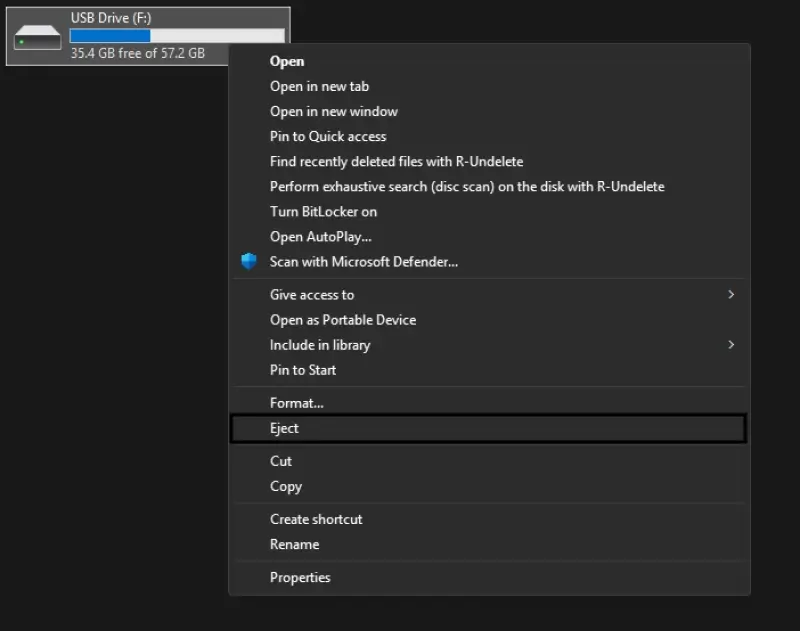Pin the drive to Quick access

click(489, 136)
